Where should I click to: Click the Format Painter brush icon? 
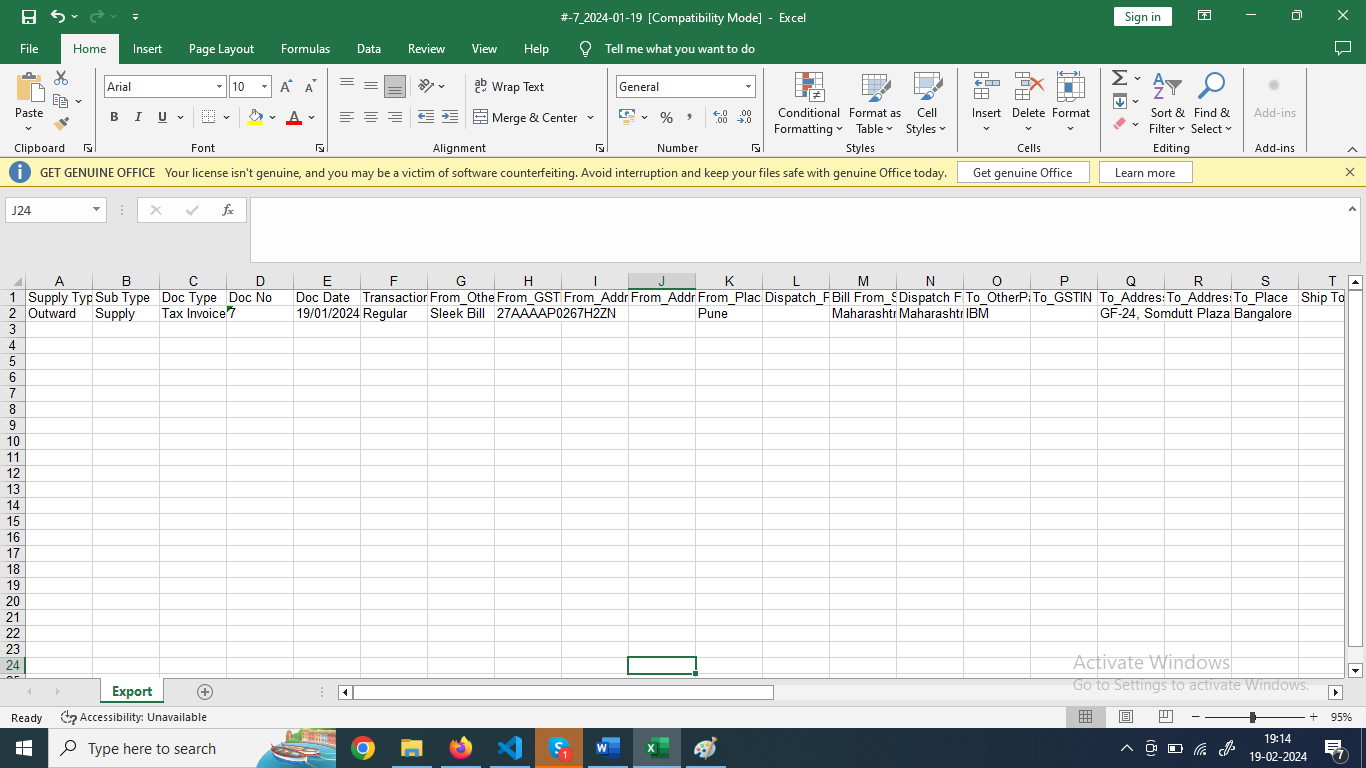(x=61, y=124)
